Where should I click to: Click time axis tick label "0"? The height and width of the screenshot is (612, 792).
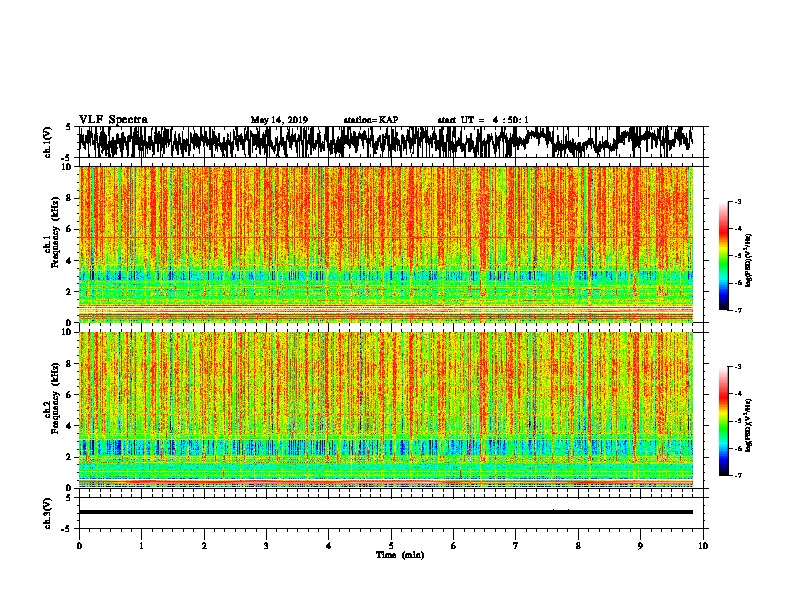pyautogui.click(x=79, y=546)
